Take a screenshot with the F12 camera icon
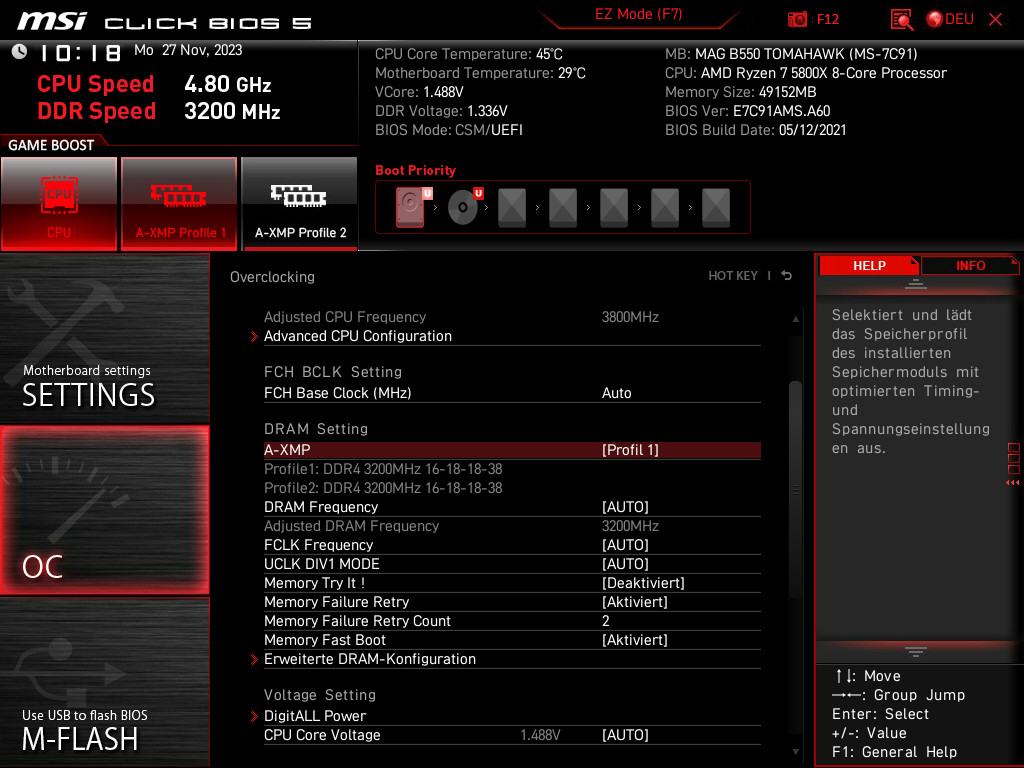 pos(797,19)
